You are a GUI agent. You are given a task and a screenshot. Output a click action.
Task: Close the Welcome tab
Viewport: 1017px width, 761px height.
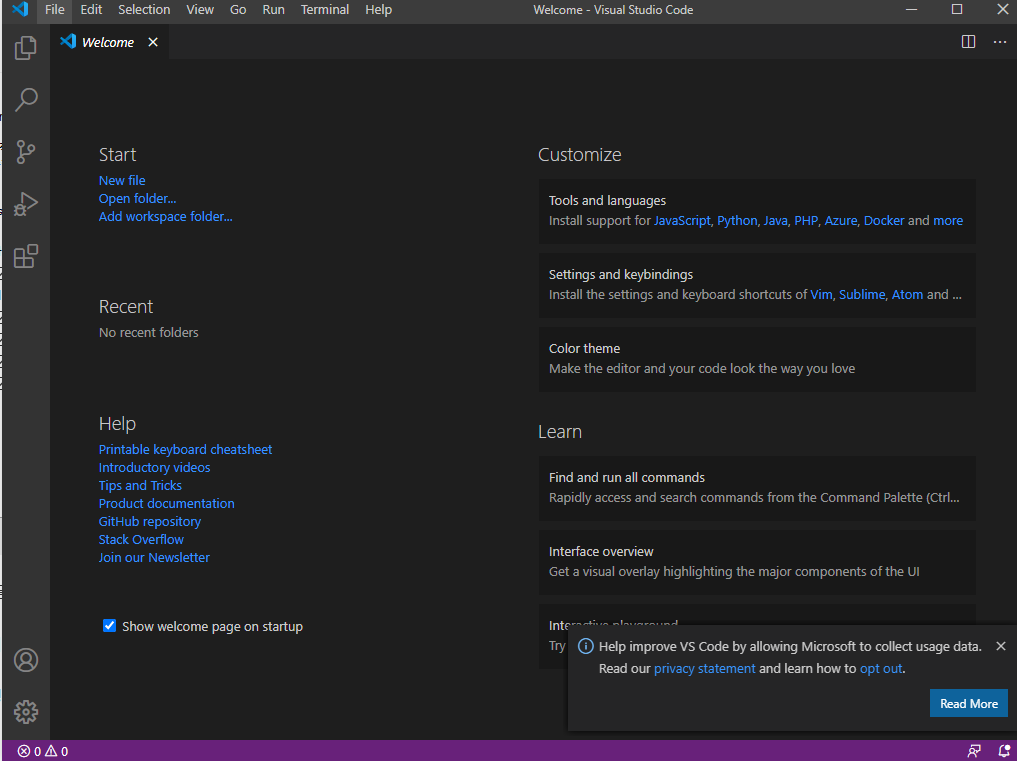(x=153, y=42)
